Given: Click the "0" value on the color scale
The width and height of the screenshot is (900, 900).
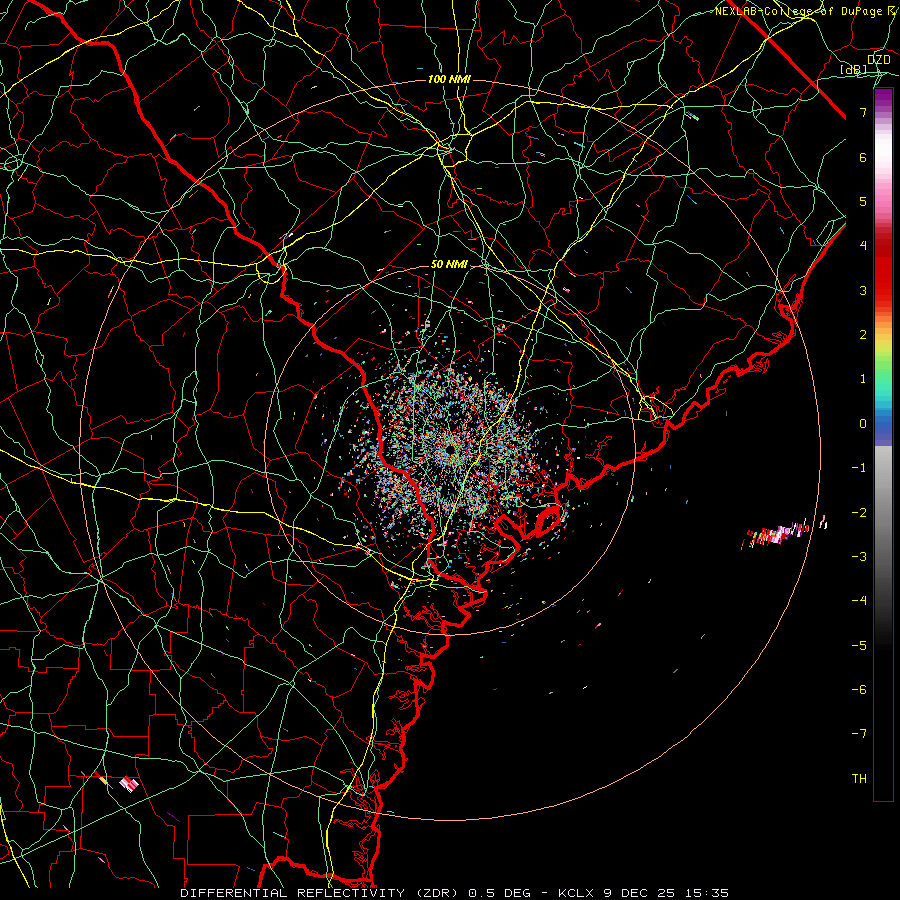Looking at the screenshot, I should 863,424.
